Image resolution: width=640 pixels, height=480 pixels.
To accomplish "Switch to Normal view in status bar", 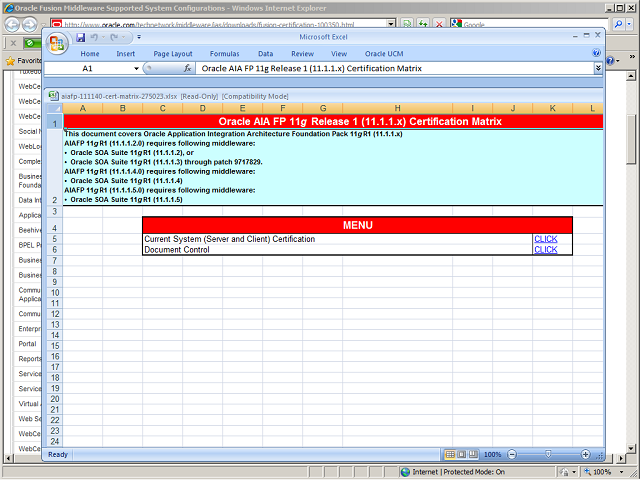I will click(x=450, y=454).
